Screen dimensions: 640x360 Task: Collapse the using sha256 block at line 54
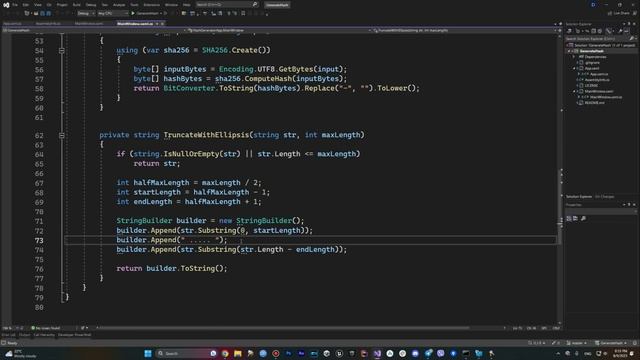pyautogui.click(x=62, y=51)
